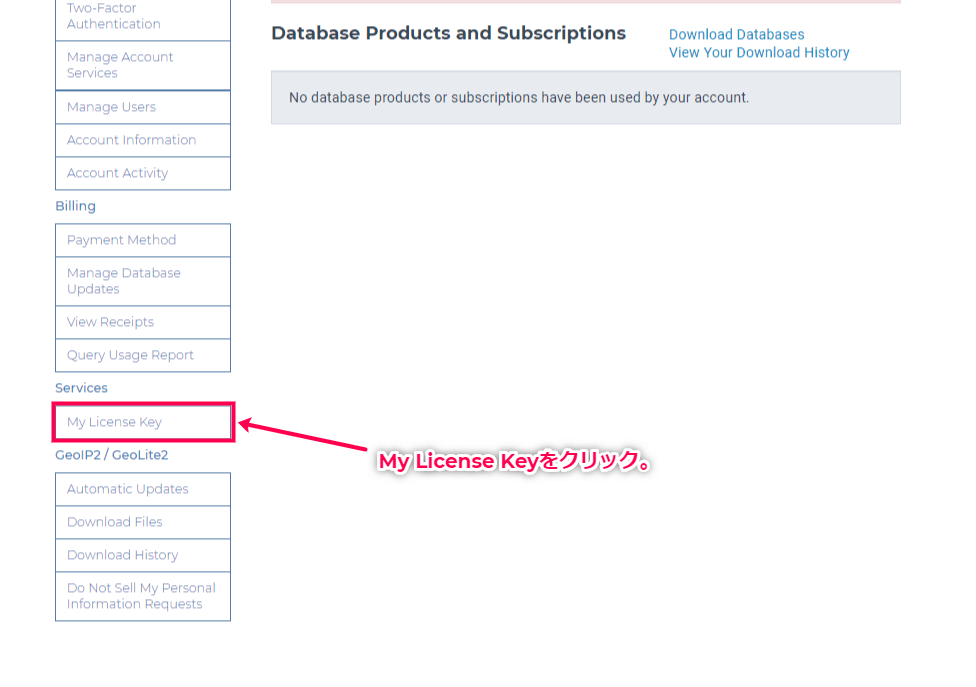Image resolution: width=976 pixels, height=687 pixels.
Task: Open Payment Method page
Action: (143, 240)
